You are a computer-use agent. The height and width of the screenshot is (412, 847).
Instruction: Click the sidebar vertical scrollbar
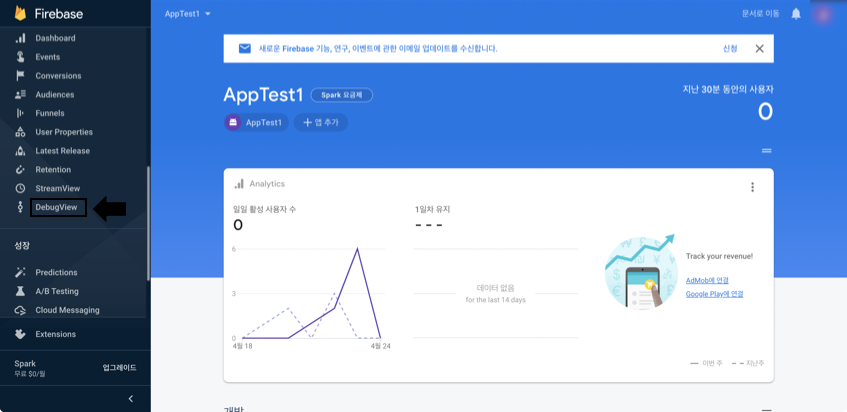pyautogui.click(x=149, y=223)
